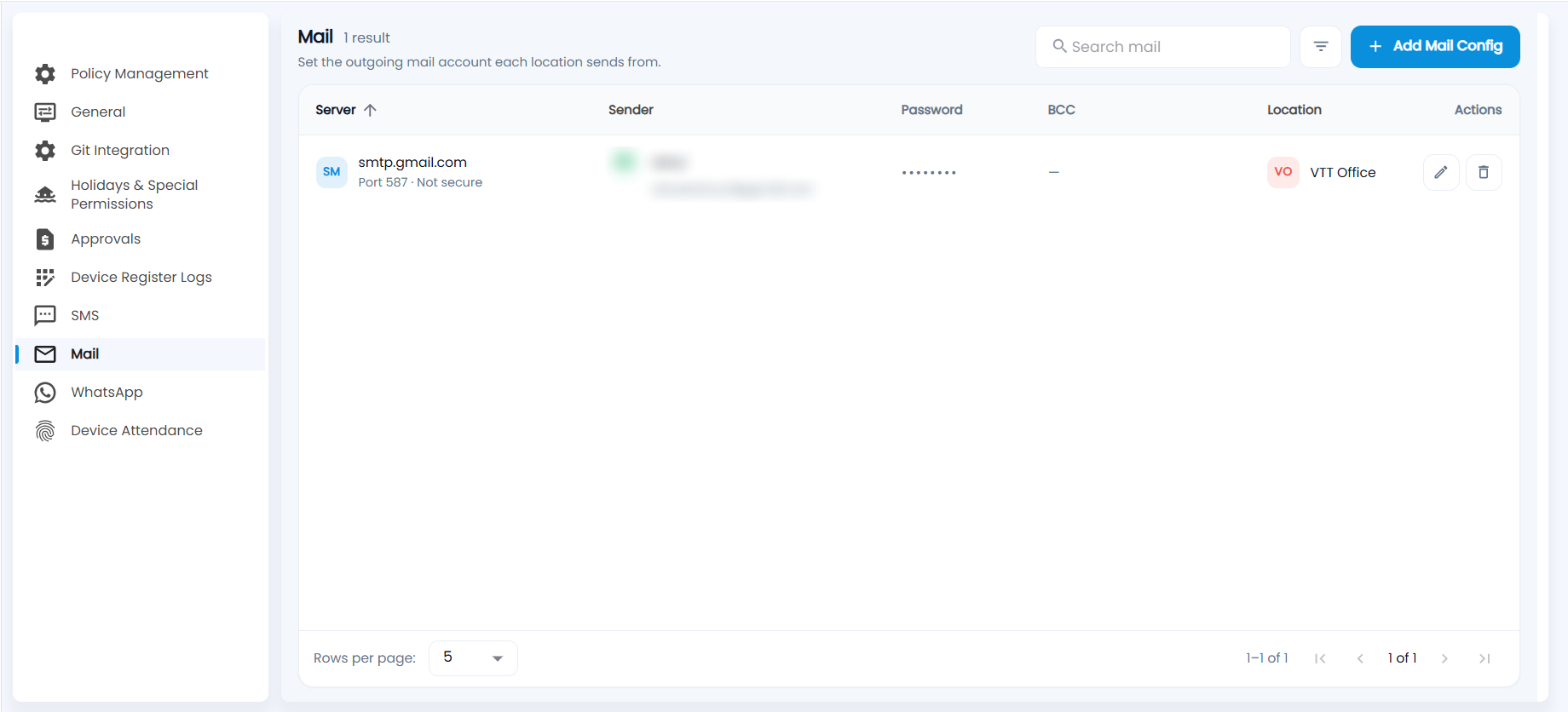Image resolution: width=1568 pixels, height=712 pixels.
Task: Open Policy Management menu item
Action: pos(141,74)
